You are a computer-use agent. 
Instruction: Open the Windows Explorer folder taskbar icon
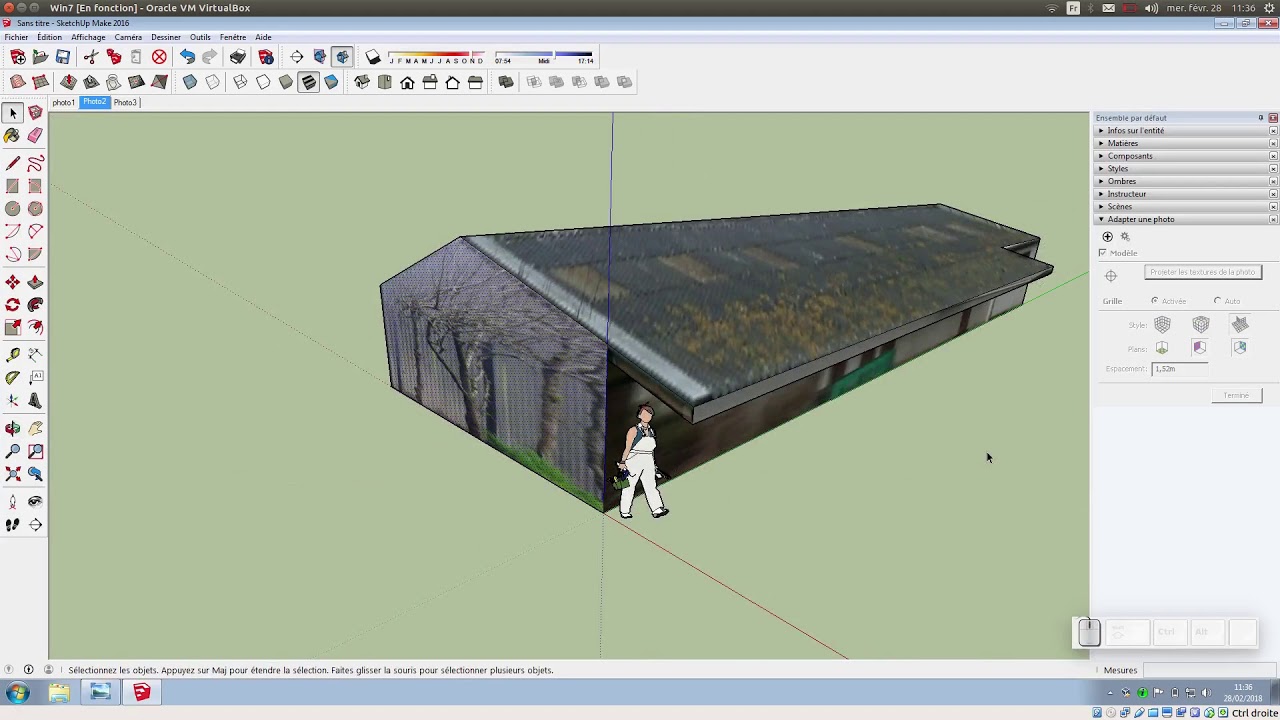(59, 692)
